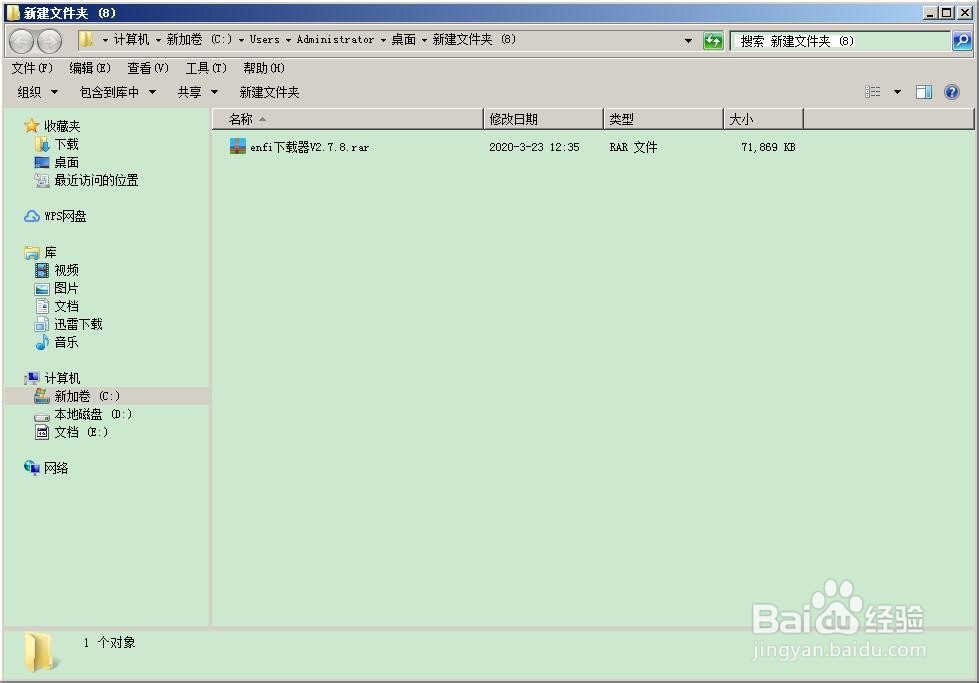979x683 pixels.
Task: Open the 编辑(E) menu
Action: (x=90, y=68)
